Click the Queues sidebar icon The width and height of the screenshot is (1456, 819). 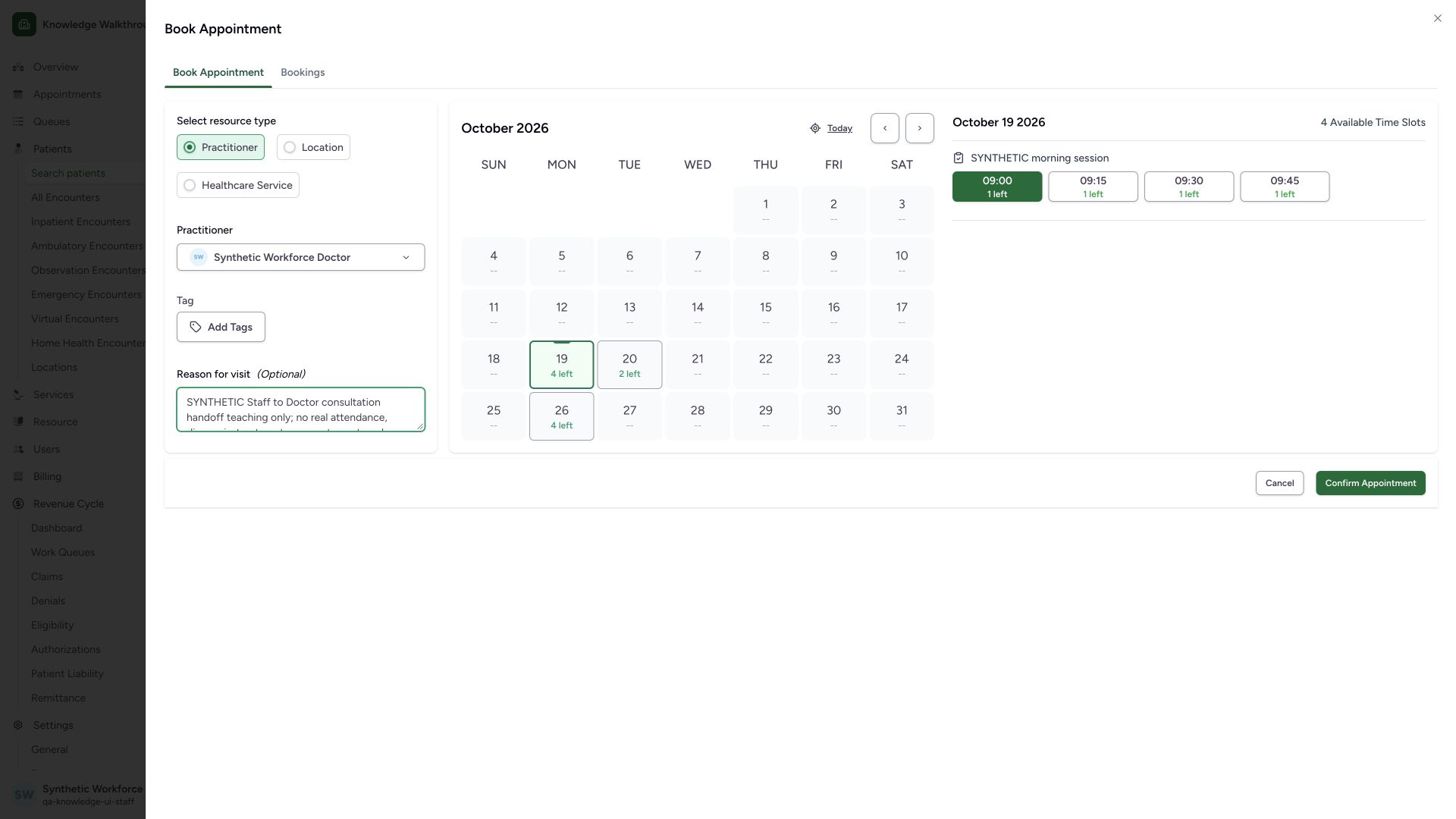(x=18, y=121)
